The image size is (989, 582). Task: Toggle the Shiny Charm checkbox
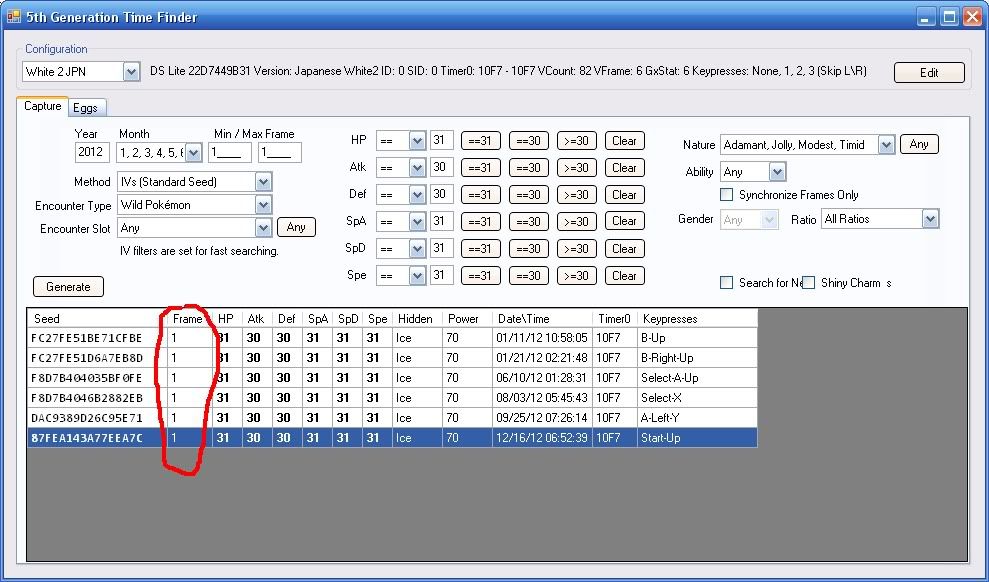809,283
